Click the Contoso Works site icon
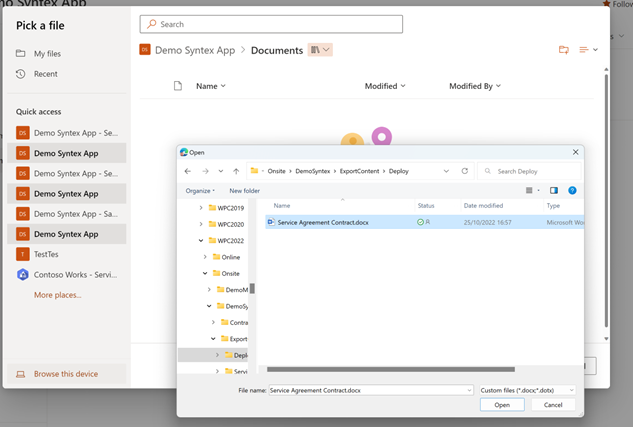Screen dimensions: 633x427 coord(23,274)
